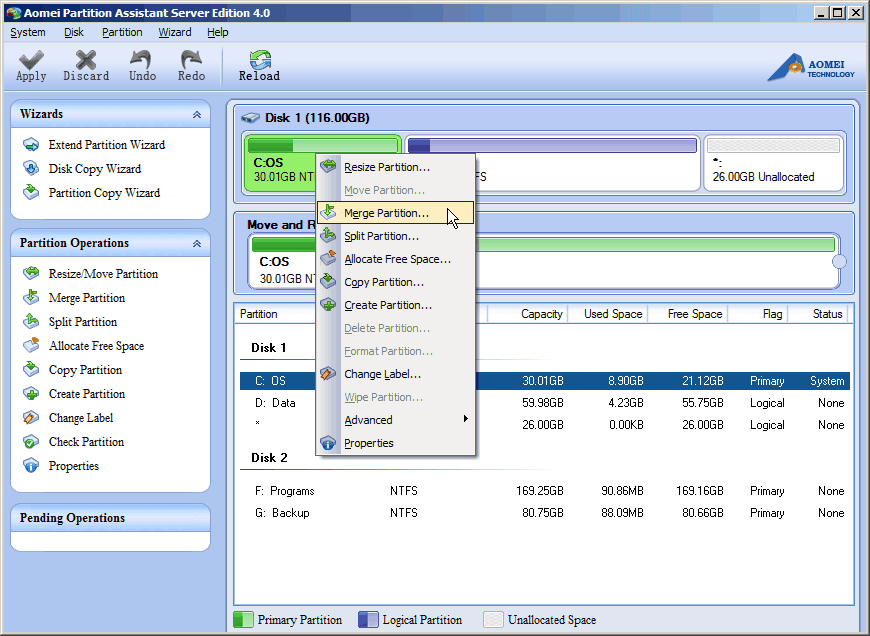Click Copy Partition icon in context menu
The height and width of the screenshot is (636, 870).
[x=328, y=281]
